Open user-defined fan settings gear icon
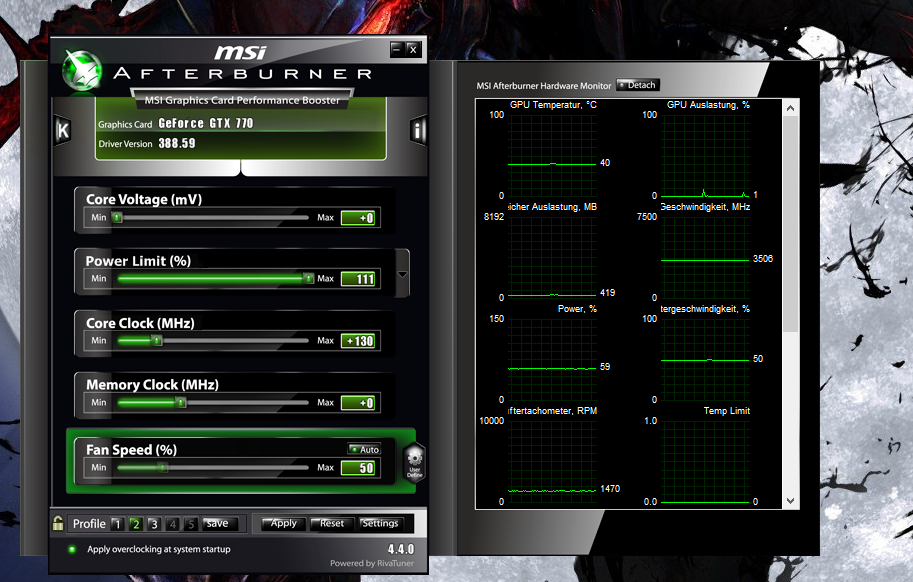Viewport: 913px width, 582px height. click(x=414, y=462)
